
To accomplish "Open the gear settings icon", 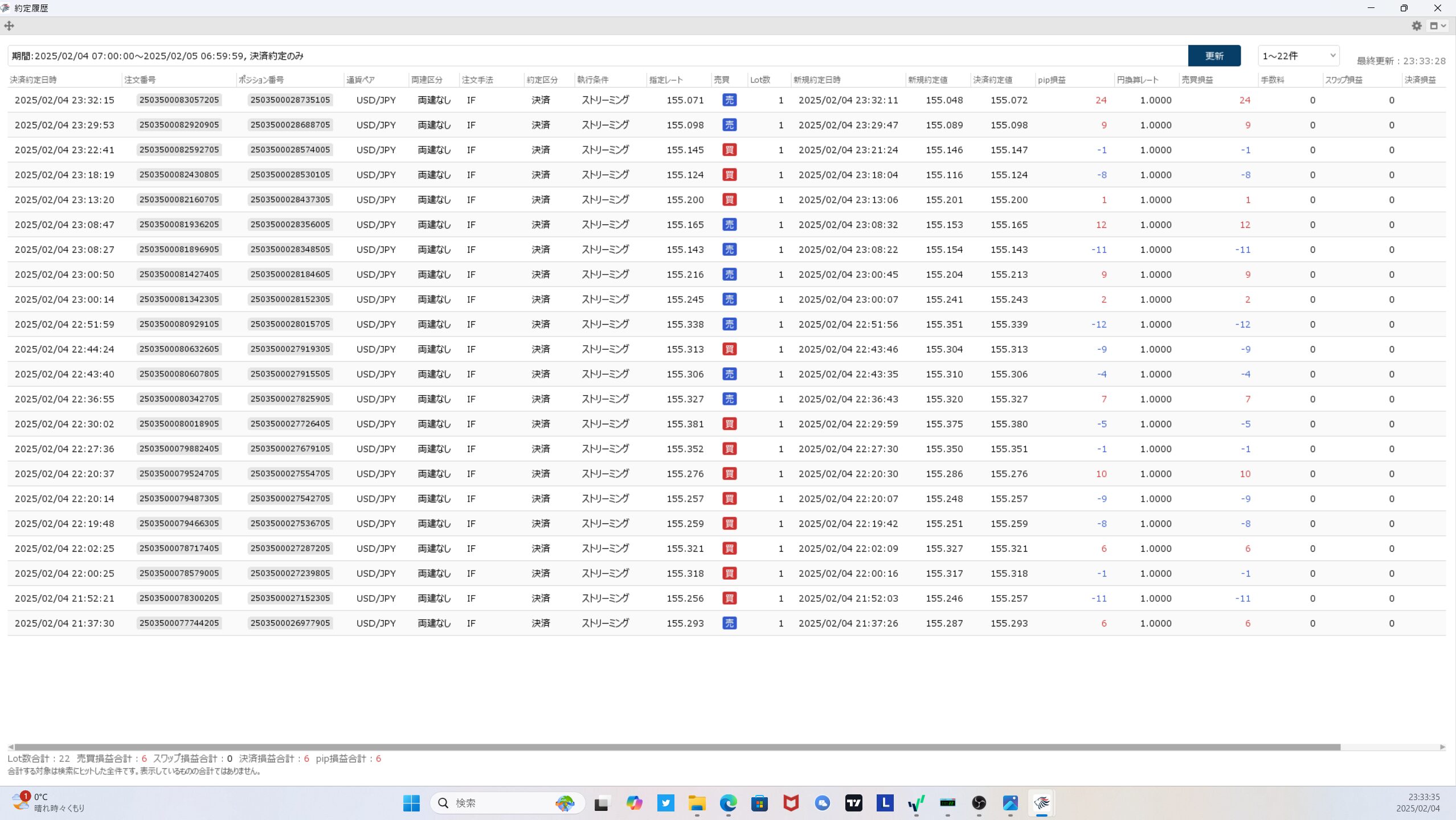I will point(1417,26).
